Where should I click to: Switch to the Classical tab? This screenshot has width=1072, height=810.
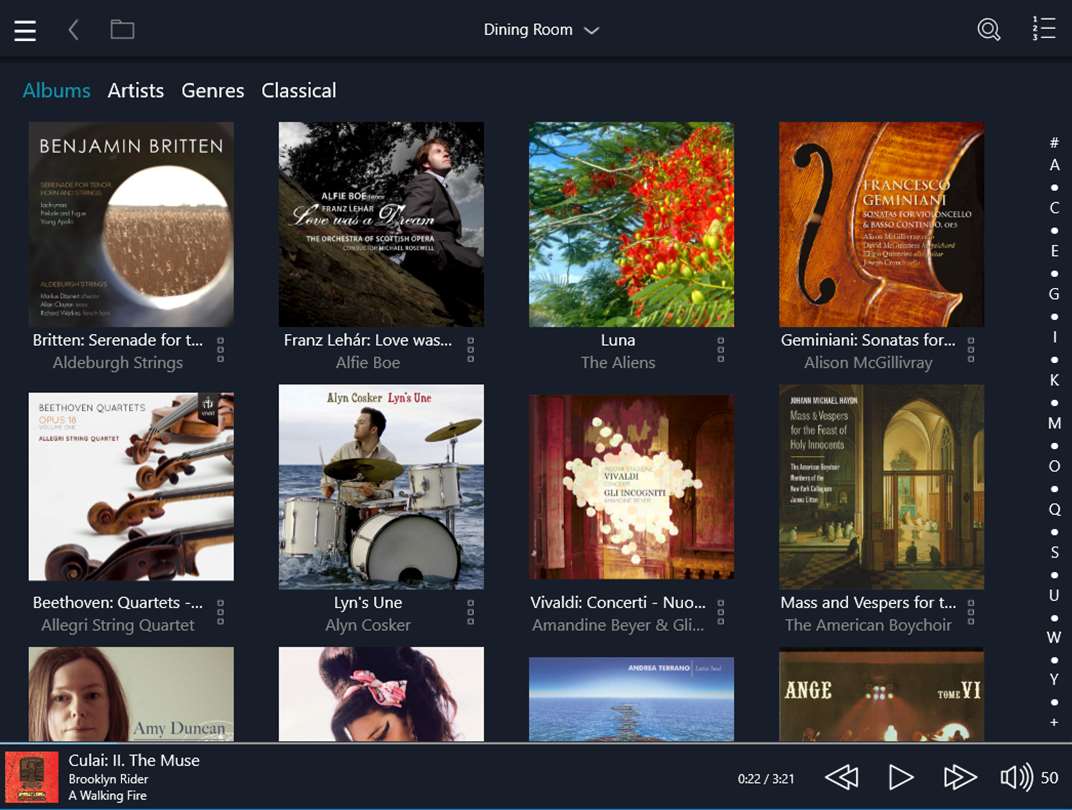299,90
